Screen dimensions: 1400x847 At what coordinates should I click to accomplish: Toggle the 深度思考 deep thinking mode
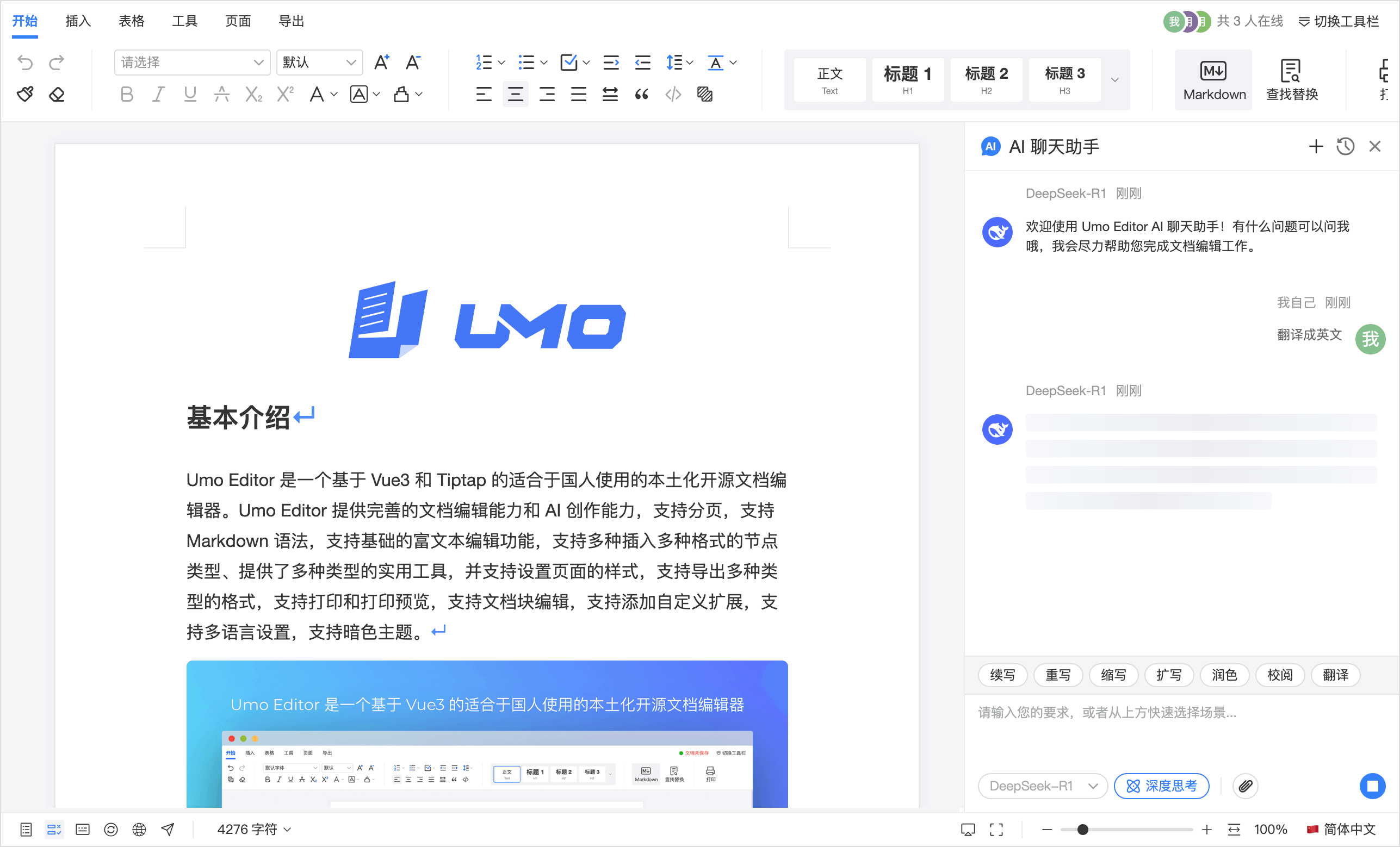1161,786
